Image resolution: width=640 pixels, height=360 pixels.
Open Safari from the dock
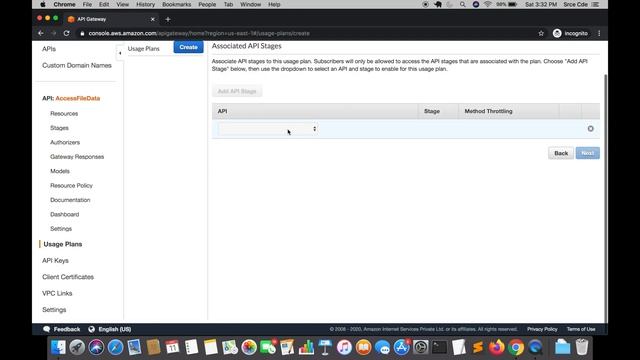(x=116, y=347)
